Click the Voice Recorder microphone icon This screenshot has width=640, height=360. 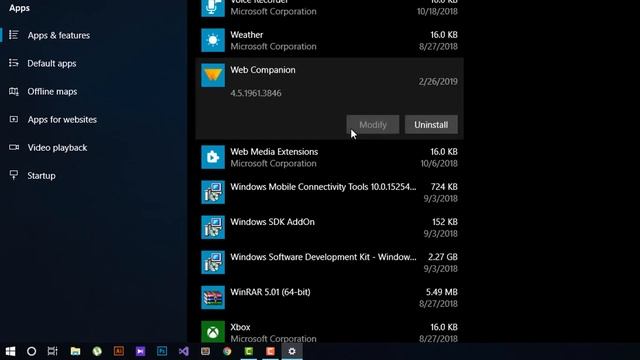[213, 8]
